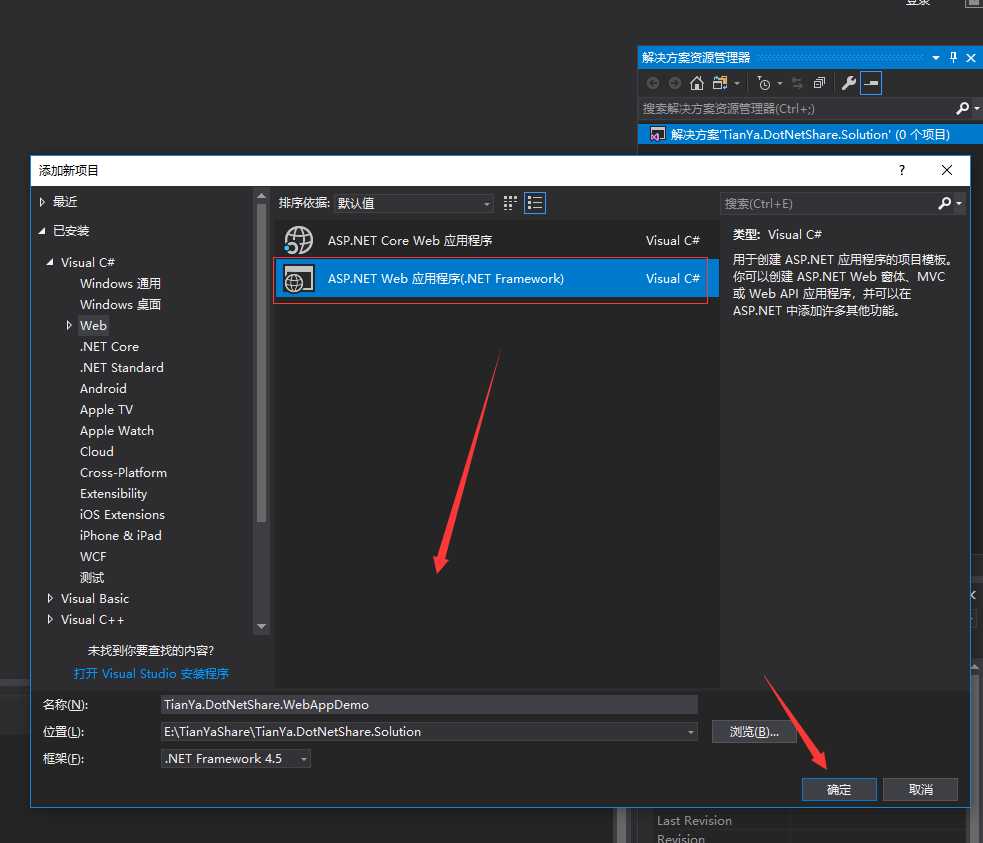Screen dimensions: 983x843
Task: Click the 名称 project name field
Action: pyautogui.click(x=429, y=704)
